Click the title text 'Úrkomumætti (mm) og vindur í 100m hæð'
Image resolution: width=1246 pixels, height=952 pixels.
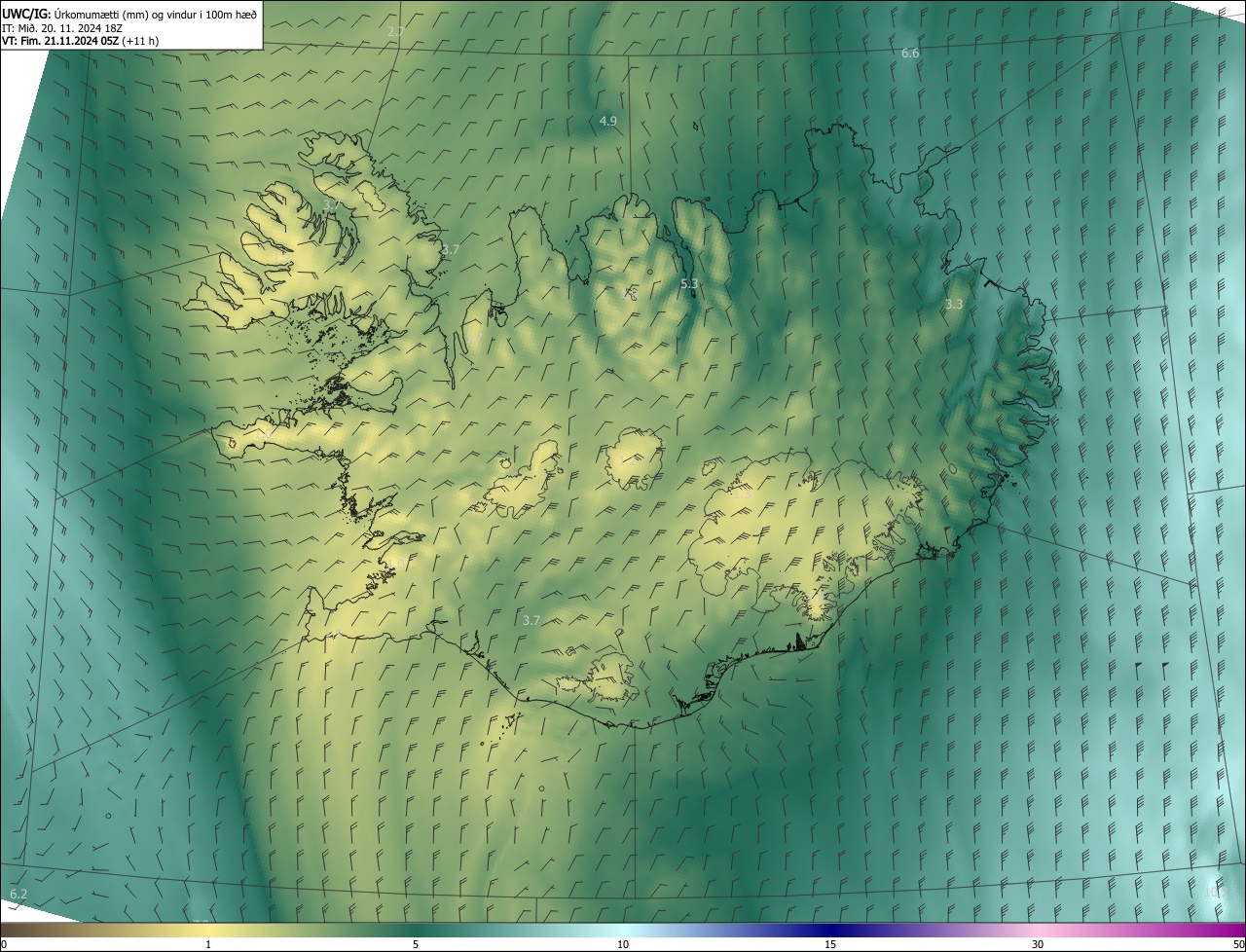point(155,13)
